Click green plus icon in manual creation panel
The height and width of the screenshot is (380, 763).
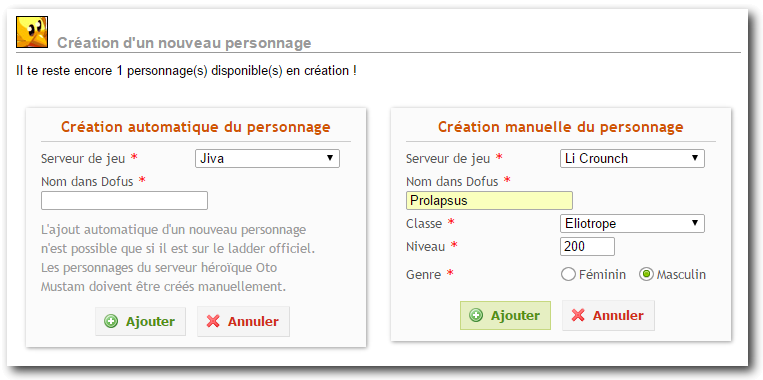(476, 315)
